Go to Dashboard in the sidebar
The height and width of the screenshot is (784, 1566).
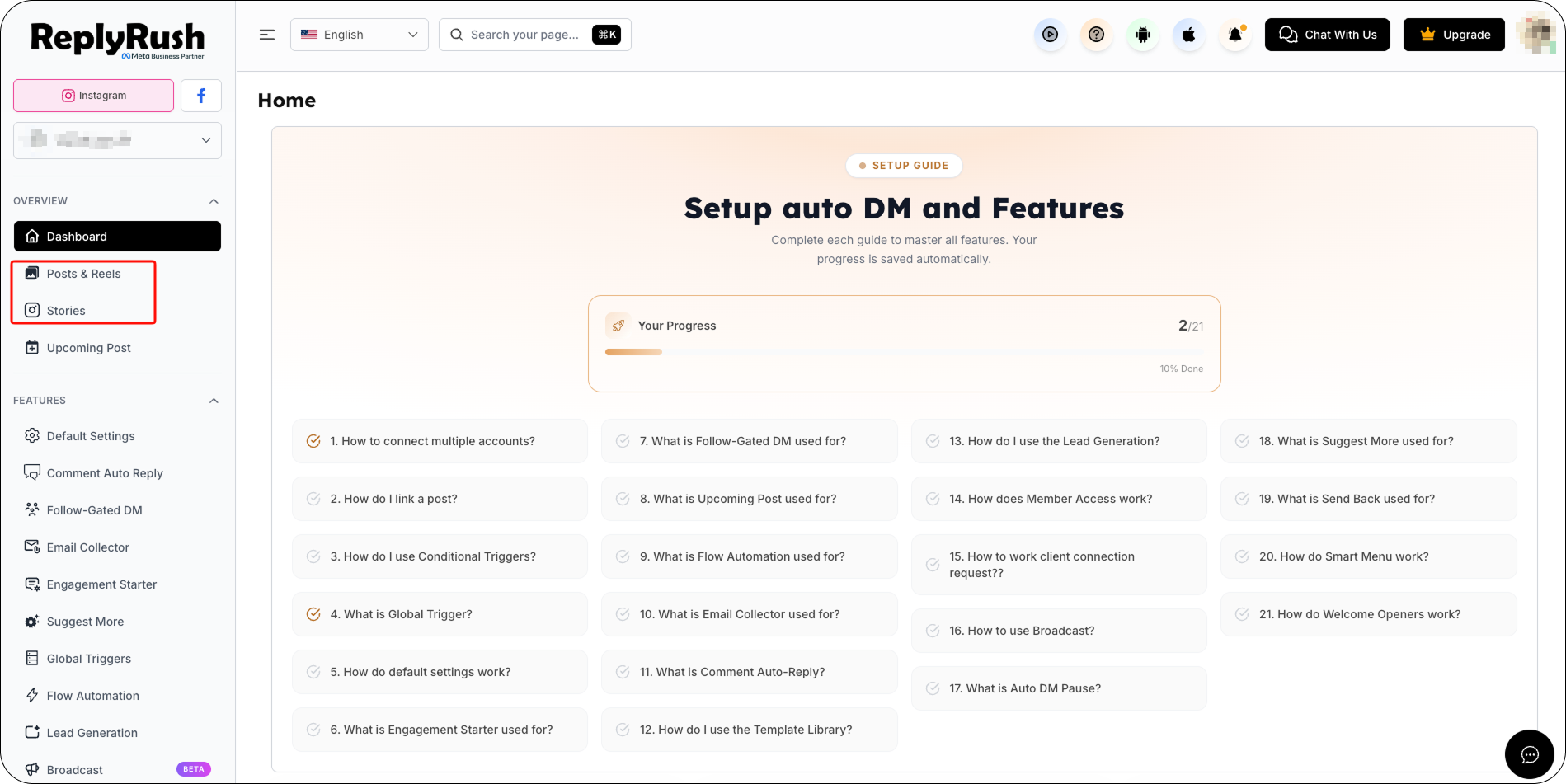(x=117, y=237)
